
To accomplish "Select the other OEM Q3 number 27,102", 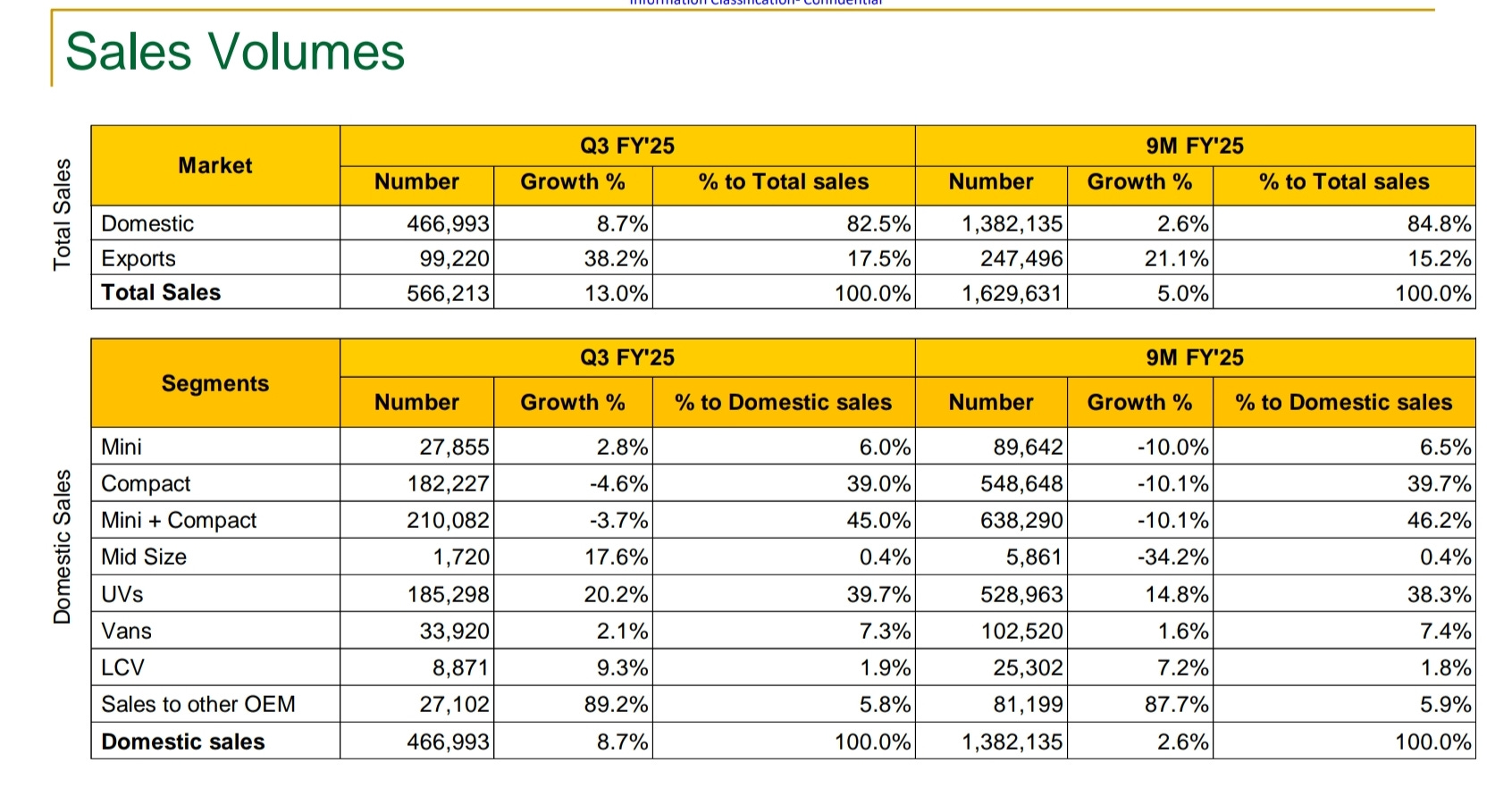I will coord(455,704).
